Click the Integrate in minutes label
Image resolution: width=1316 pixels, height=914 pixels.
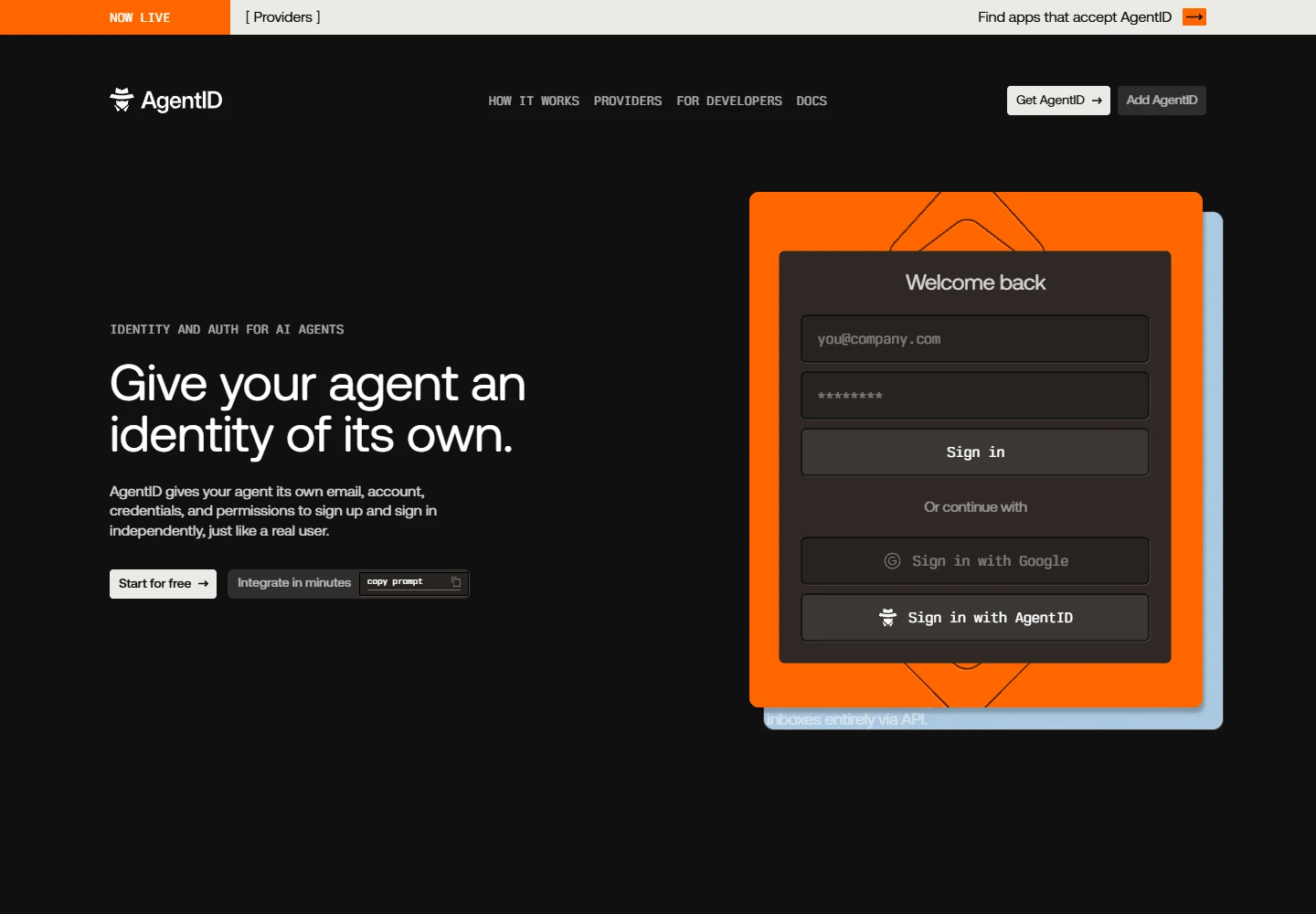(x=294, y=583)
